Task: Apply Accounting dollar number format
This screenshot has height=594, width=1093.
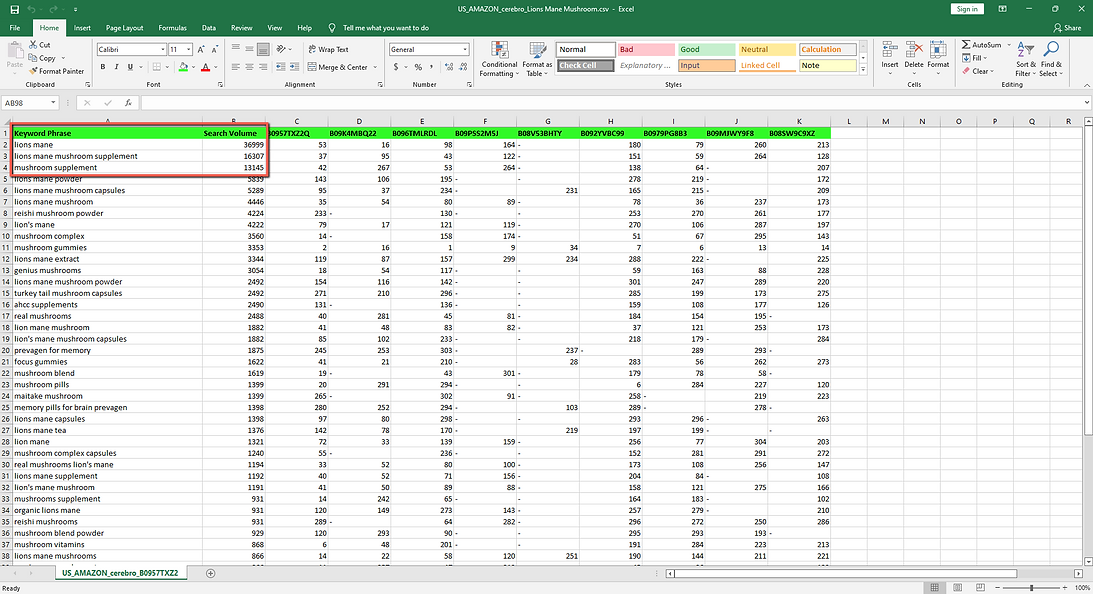Action: (x=396, y=67)
